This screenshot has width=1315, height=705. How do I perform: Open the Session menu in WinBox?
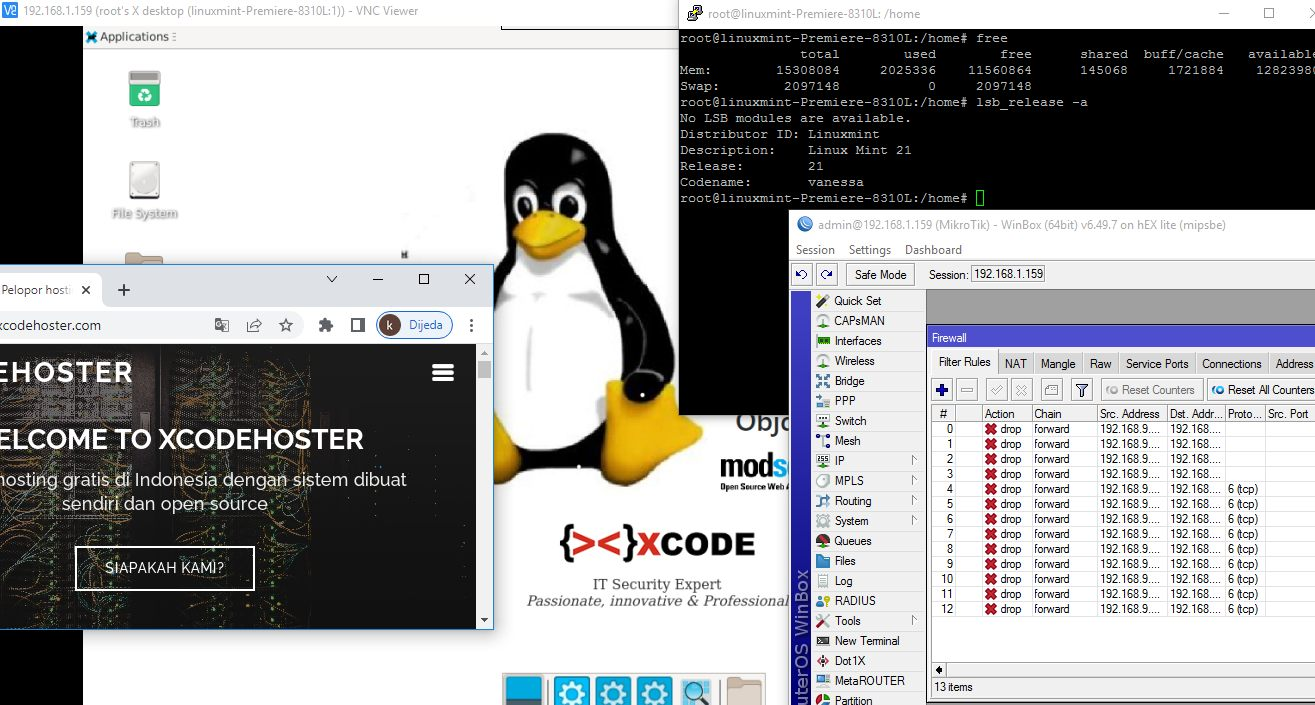815,250
